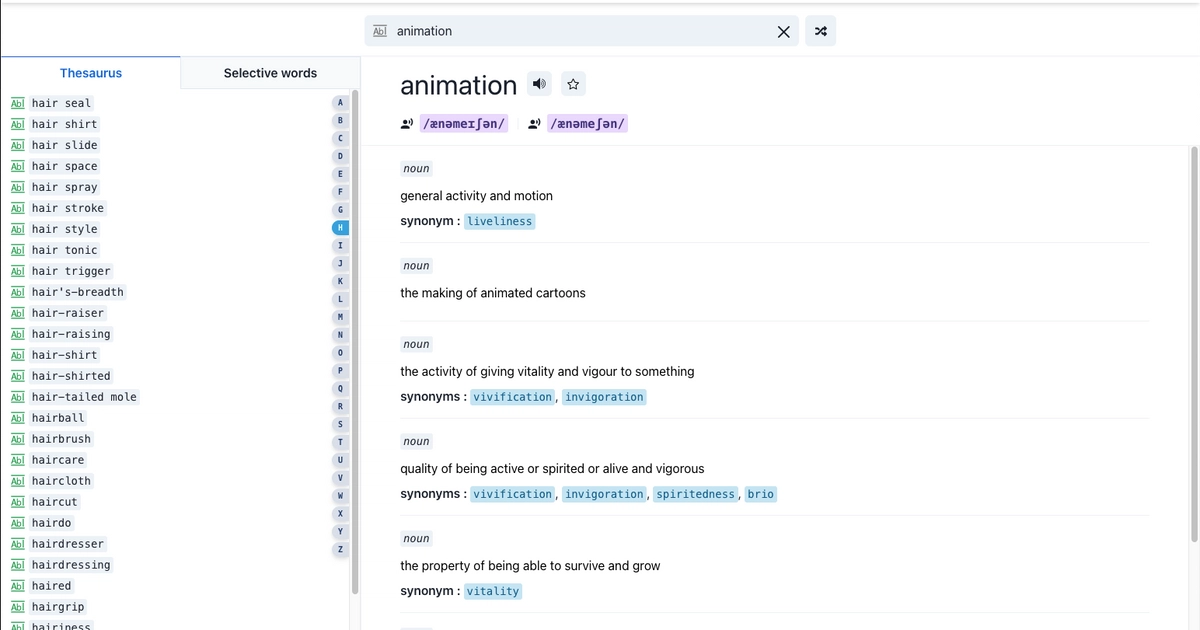1200x630 pixels.
Task: Select the hair style entry in the word list
Action: pos(64,228)
